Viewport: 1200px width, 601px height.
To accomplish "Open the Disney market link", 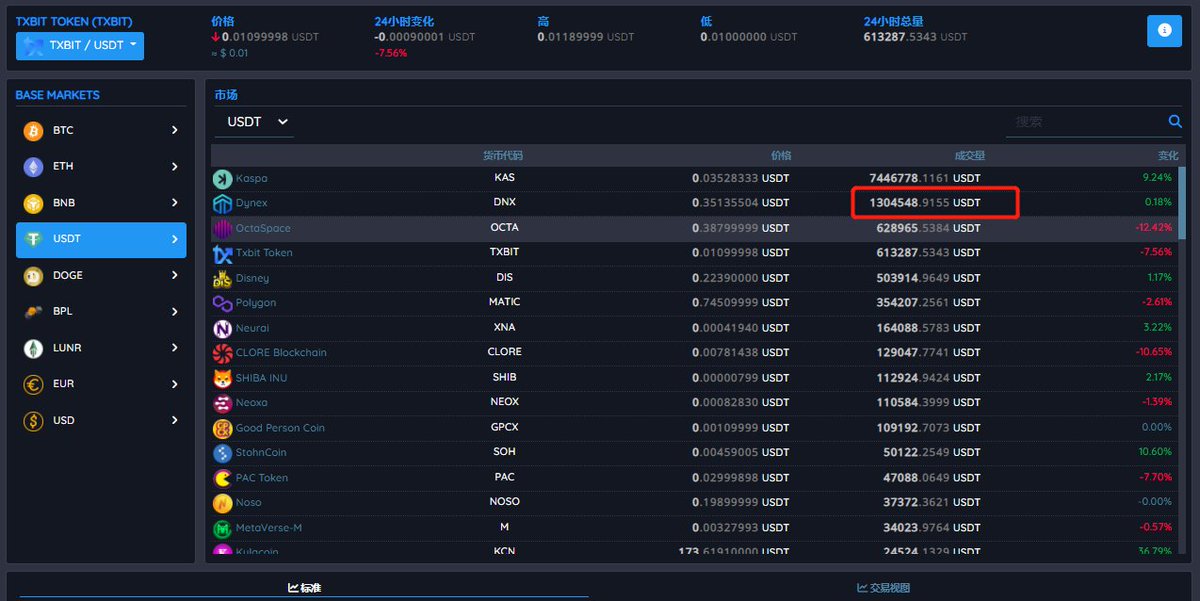I will coord(252,278).
